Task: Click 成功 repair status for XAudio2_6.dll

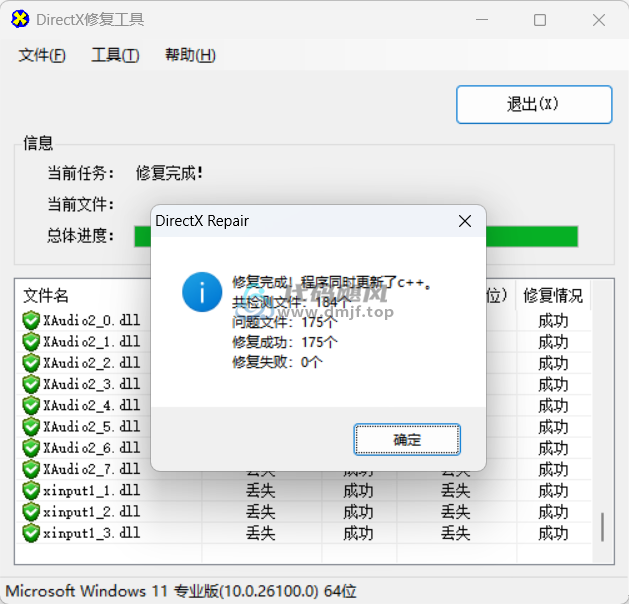Action: pos(553,448)
